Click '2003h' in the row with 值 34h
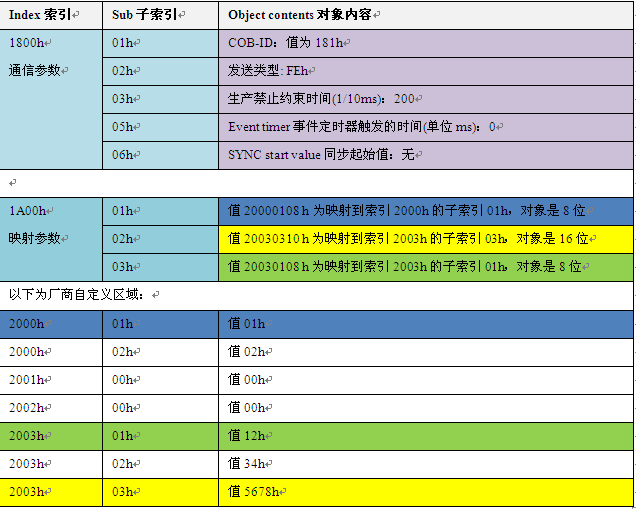The height and width of the screenshot is (509, 636). pos(51,464)
